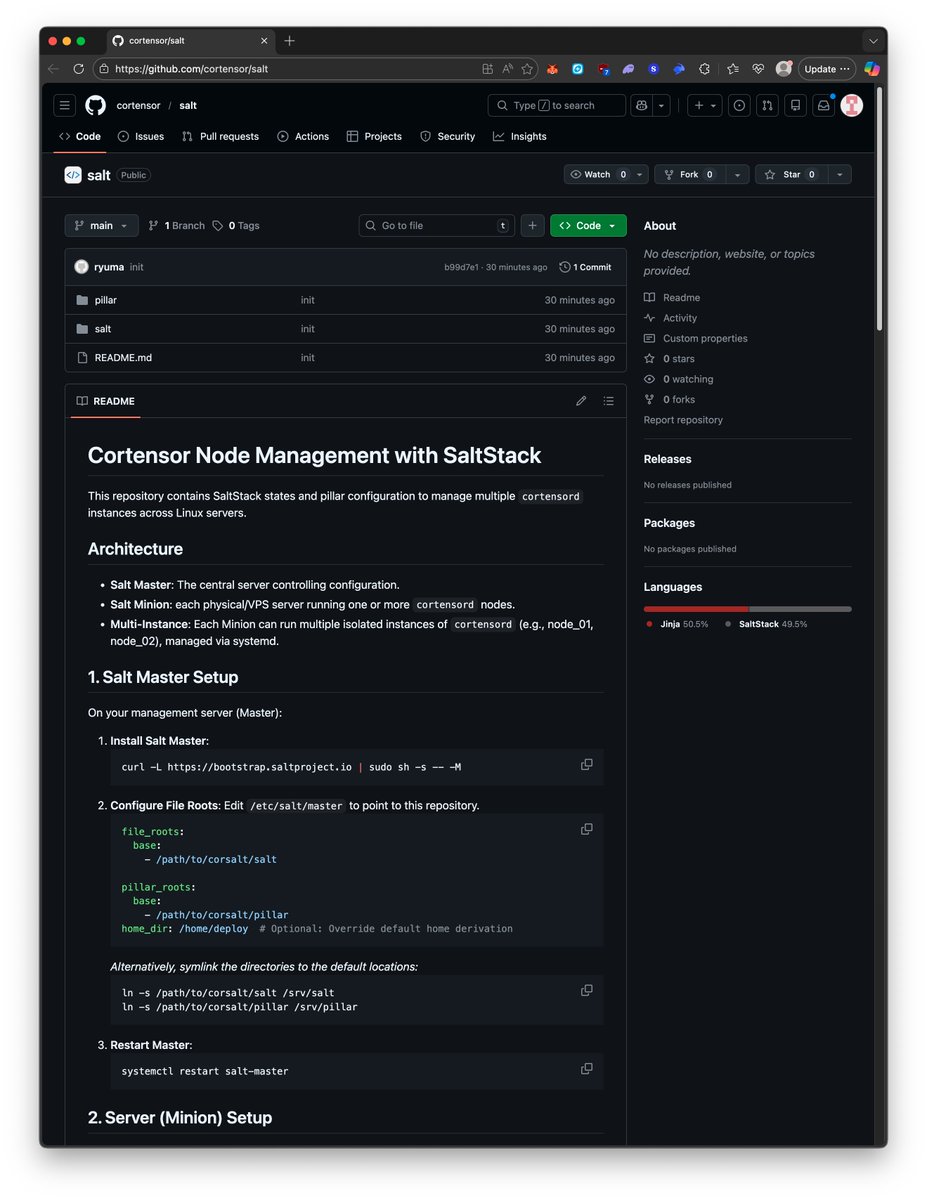Click the SaltStack 49.5% language entry
The image size is (927, 1200).
coord(766,624)
